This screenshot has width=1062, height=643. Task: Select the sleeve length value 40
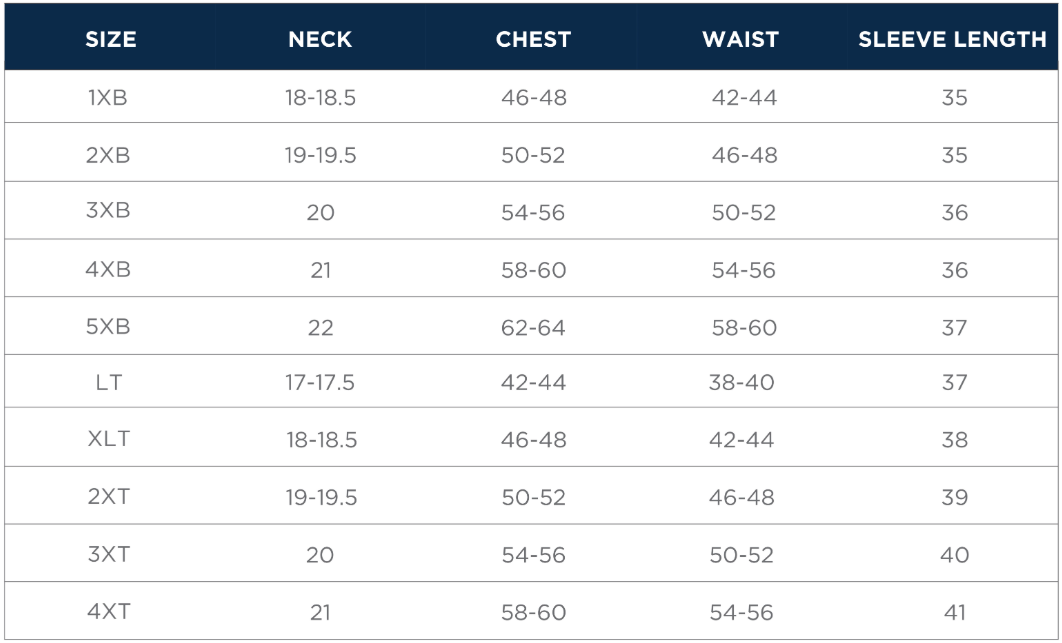tap(955, 554)
